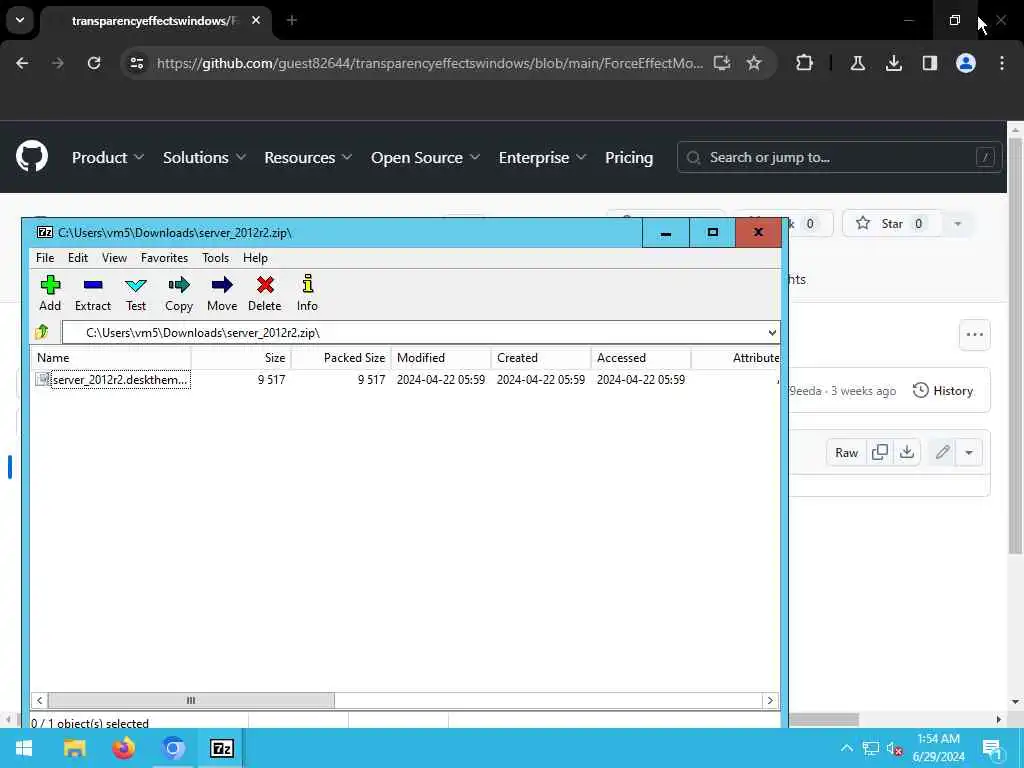Expand the Product dropdown on GitHub
The image size is (1024, 768).
tap(108, 157)
